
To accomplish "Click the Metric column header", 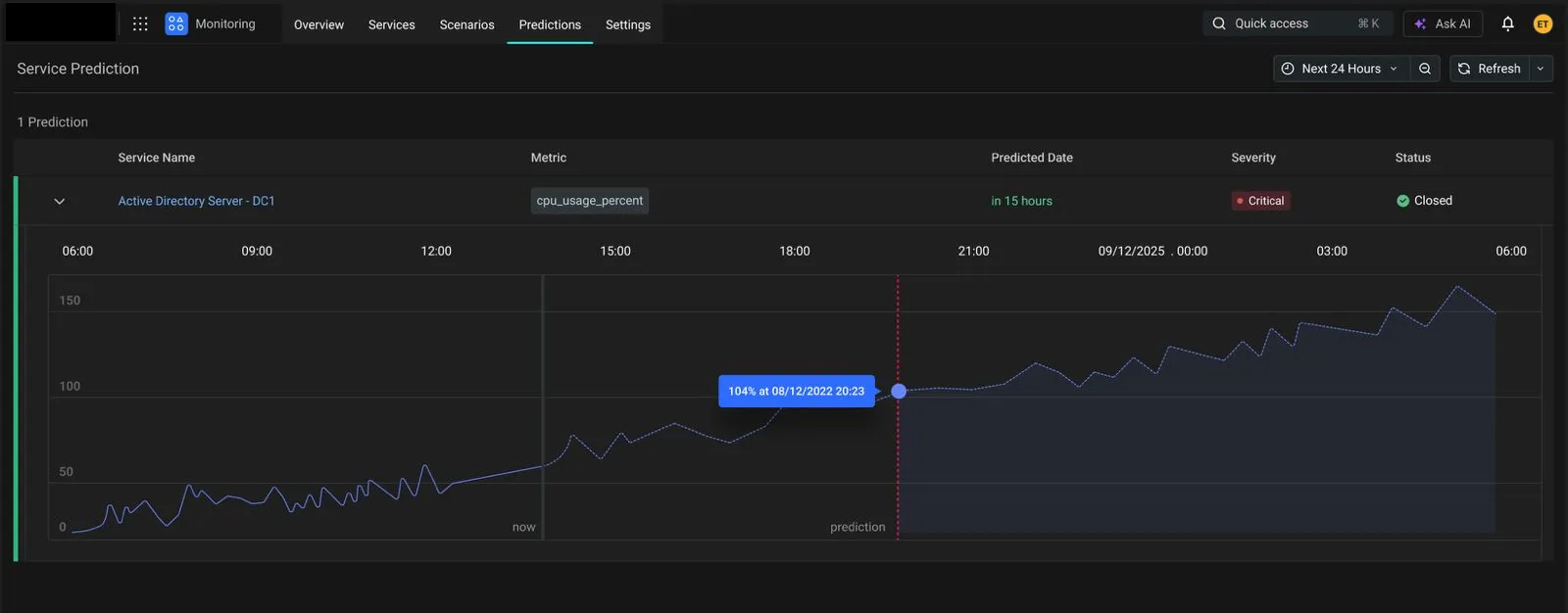I will pyautogui.click(x=549, y=158).
